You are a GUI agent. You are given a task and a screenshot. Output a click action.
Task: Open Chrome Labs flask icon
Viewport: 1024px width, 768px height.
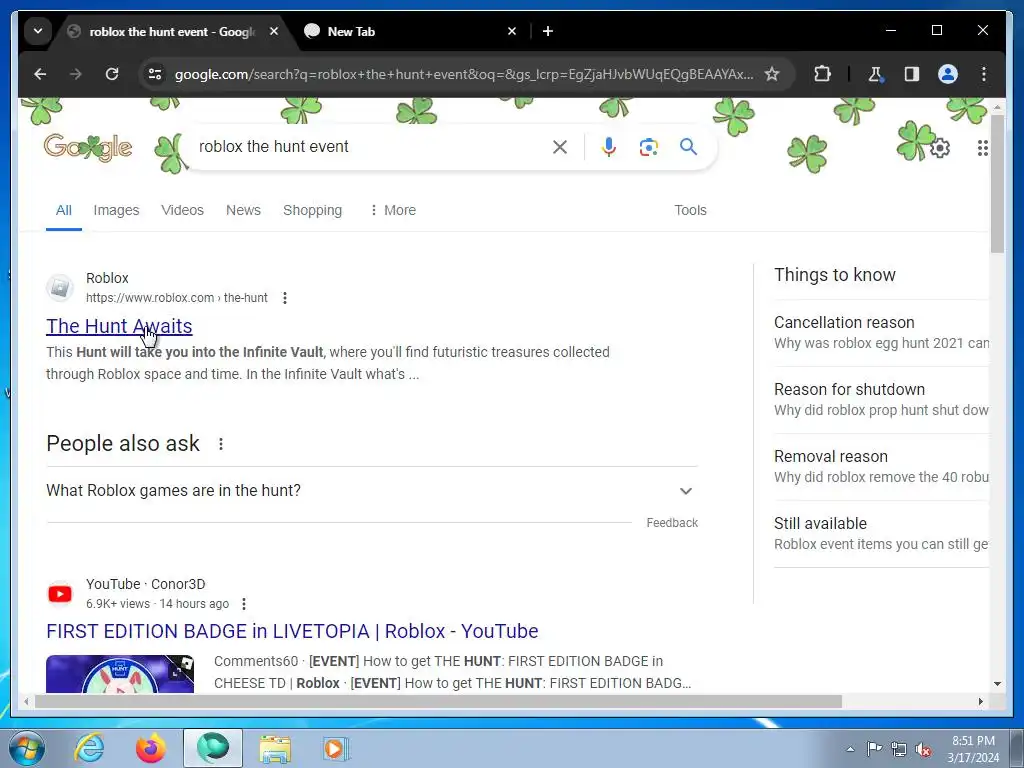[875, 74]
